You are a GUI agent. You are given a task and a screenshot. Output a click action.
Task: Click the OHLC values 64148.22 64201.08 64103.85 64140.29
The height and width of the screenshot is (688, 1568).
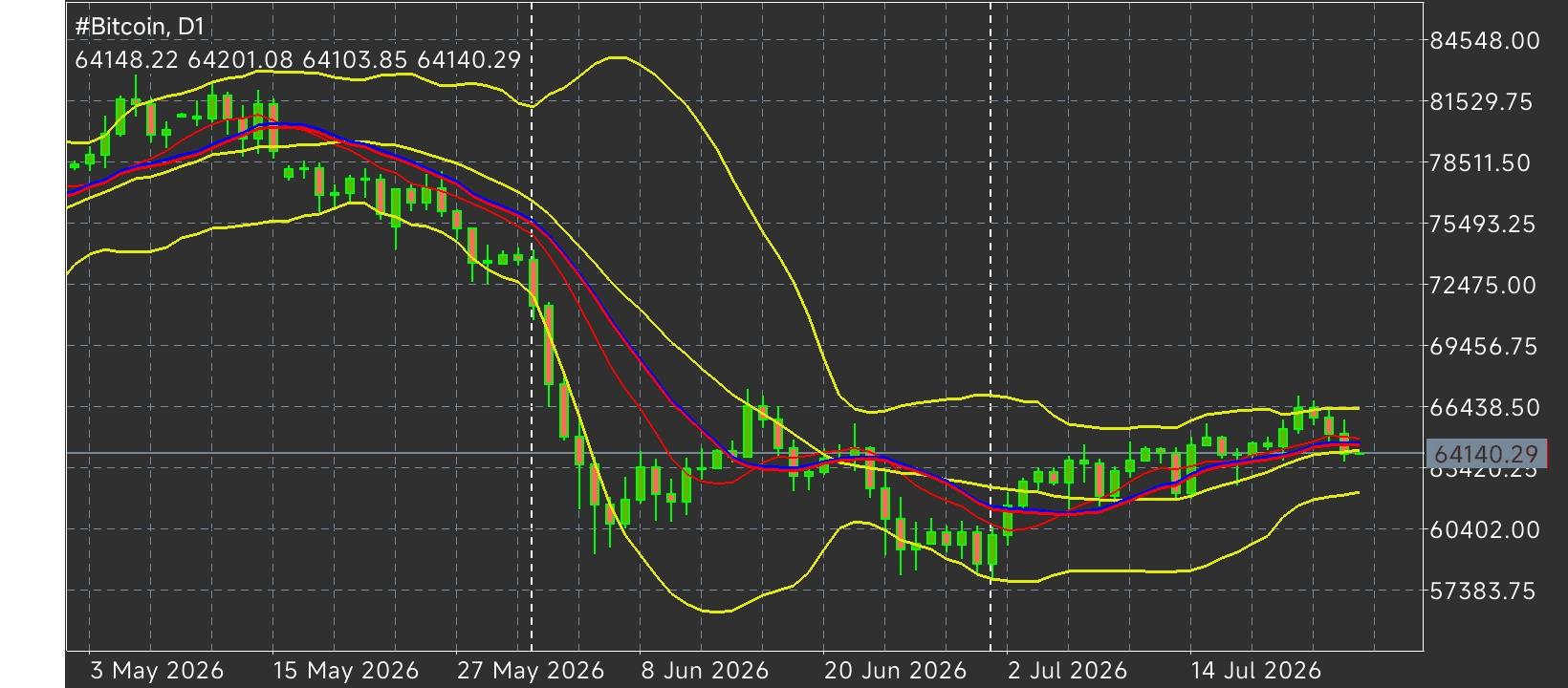(x=297, y=60)
